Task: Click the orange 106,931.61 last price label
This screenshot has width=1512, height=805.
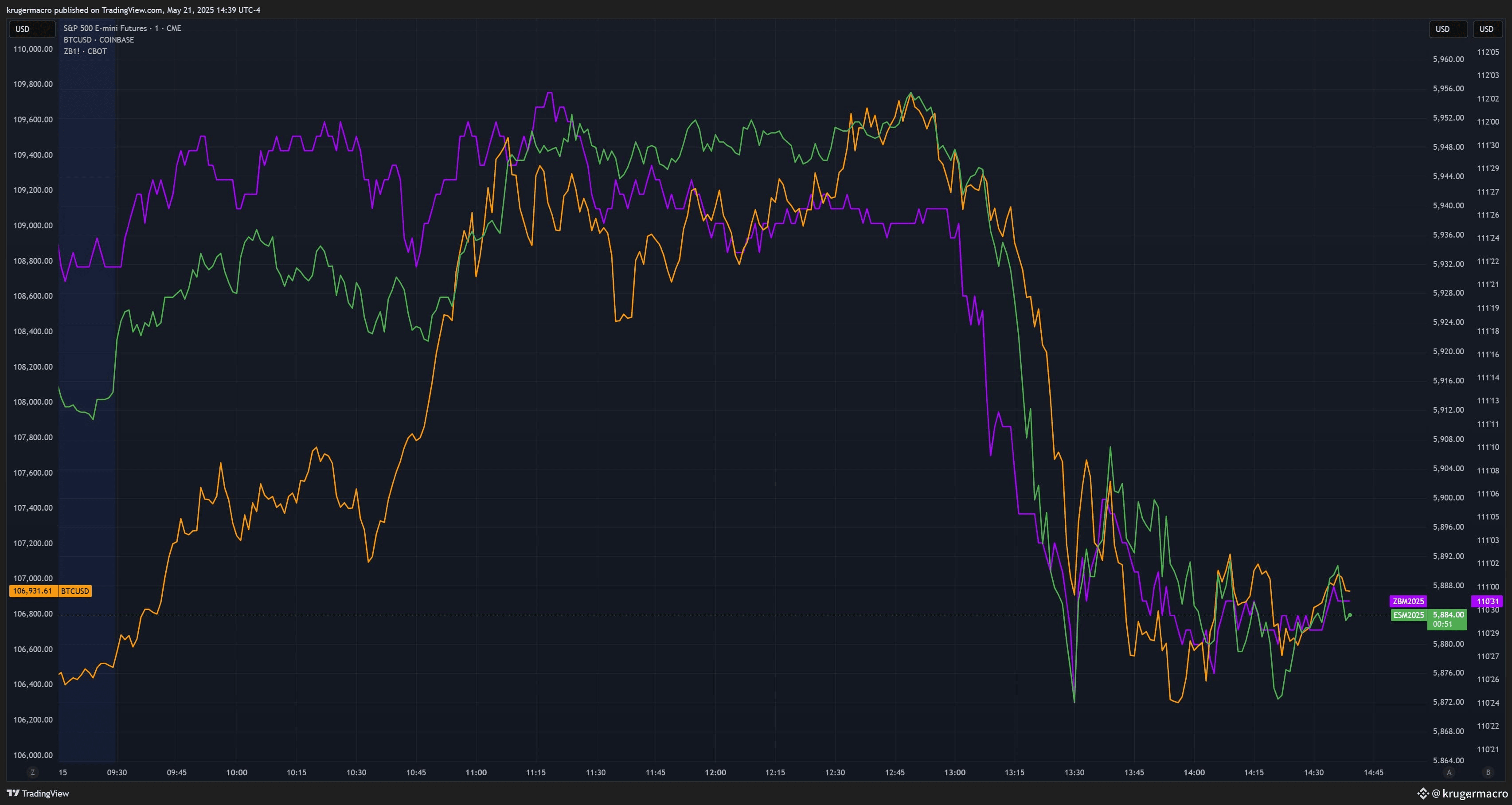Action: 33,591
